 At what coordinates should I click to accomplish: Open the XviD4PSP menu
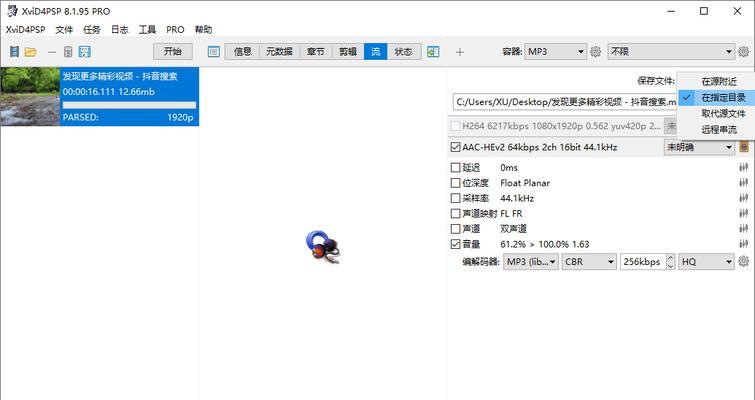tap(25, 29)
